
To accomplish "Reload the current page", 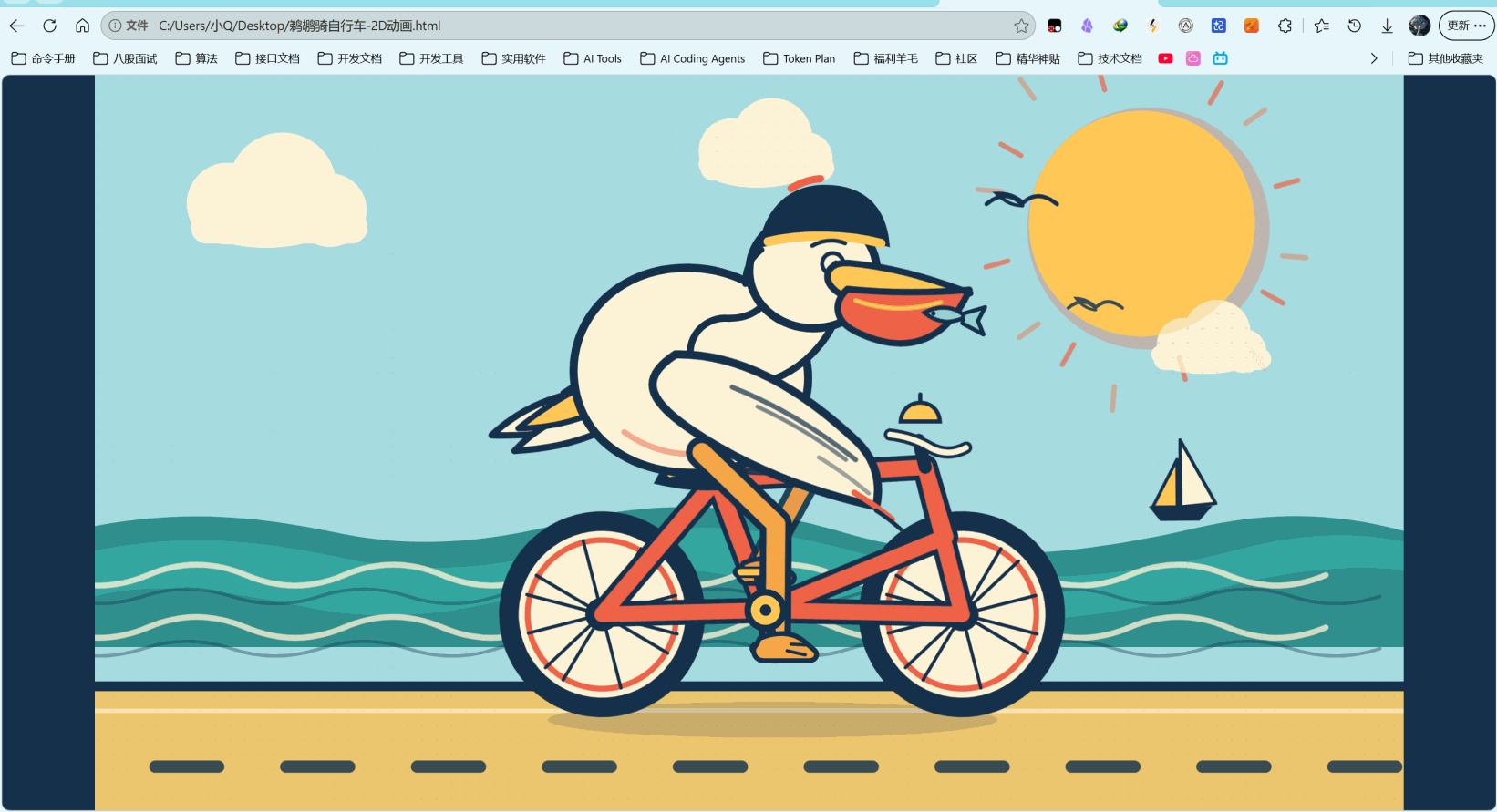I will coord(49,26).
